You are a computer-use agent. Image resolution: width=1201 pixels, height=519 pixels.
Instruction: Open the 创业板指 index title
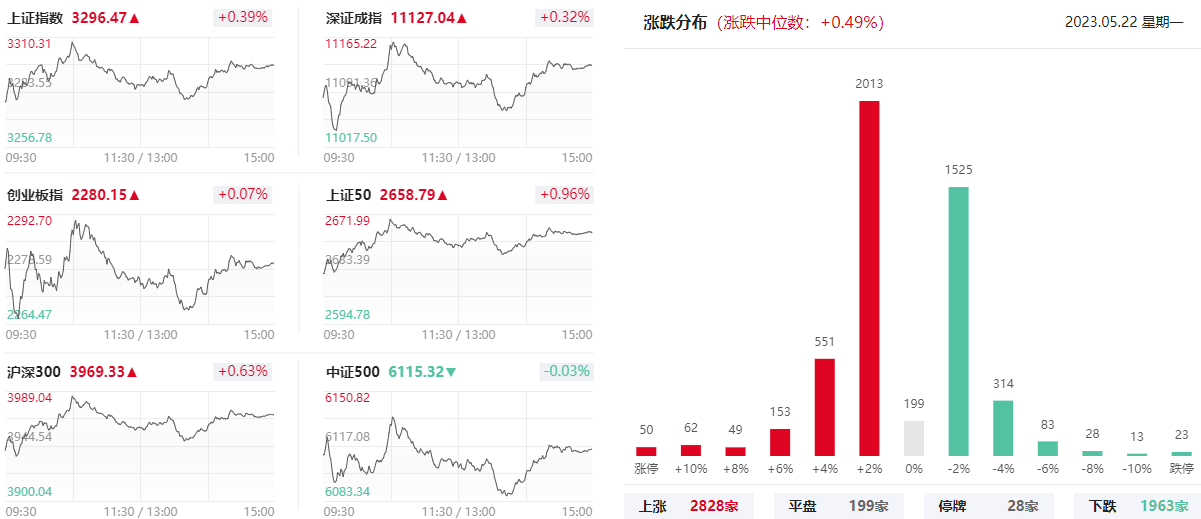click(x=35, y=195)
